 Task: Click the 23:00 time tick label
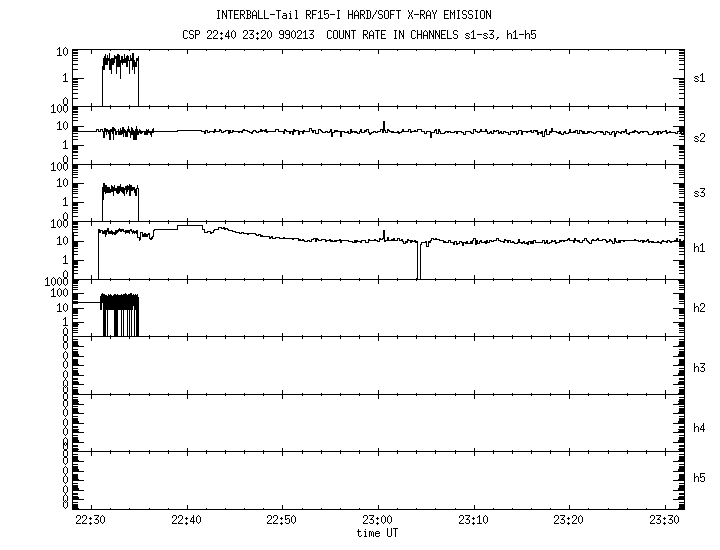click(x=377, y=520)
